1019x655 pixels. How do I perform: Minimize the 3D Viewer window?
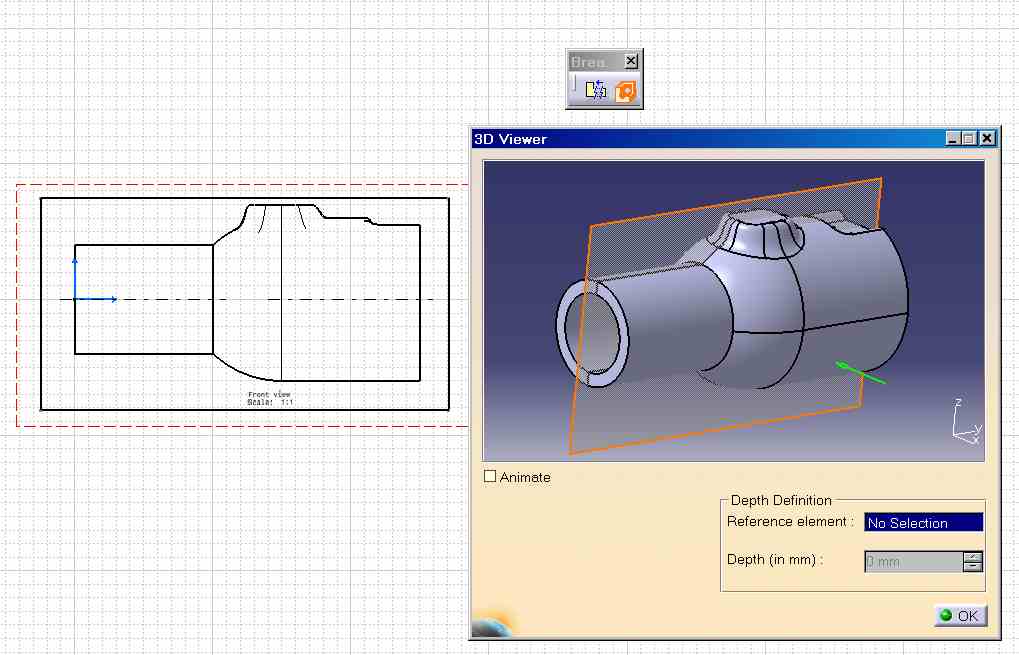click(x=953, y=138)
